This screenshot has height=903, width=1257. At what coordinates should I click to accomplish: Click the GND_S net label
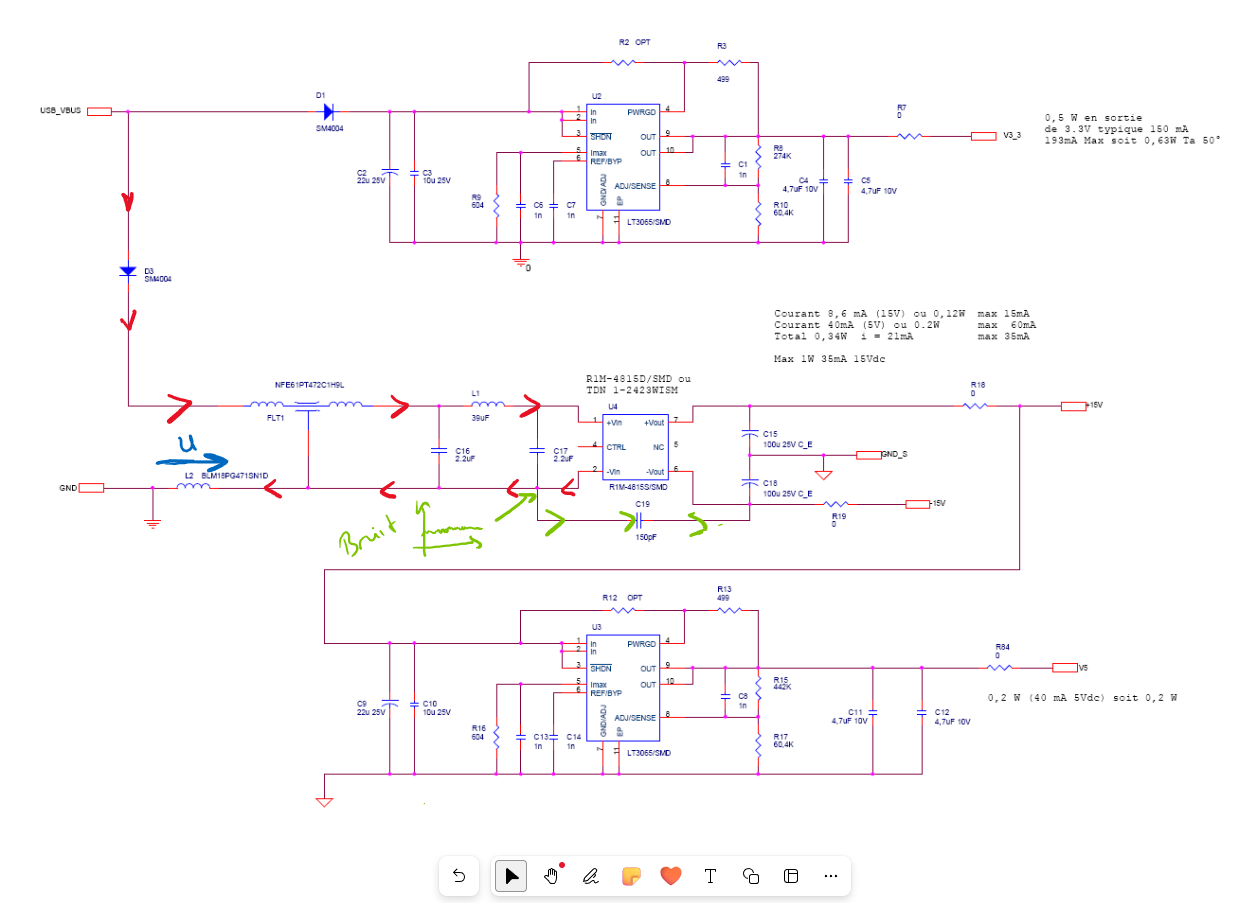pos(895,454)
